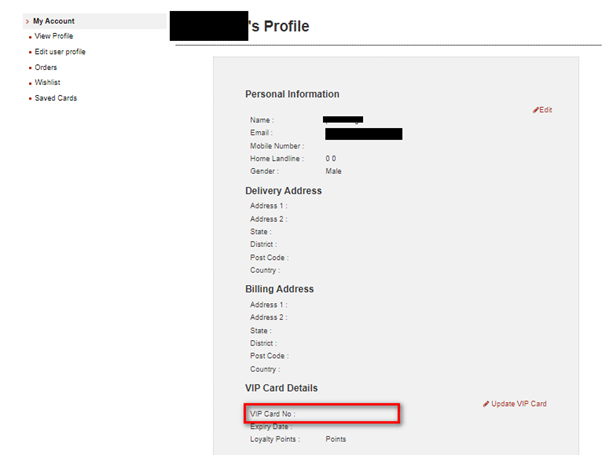Open the Saved Cards page
The height and width of the screenshot is (455, 602).
[x=56, y=98]
